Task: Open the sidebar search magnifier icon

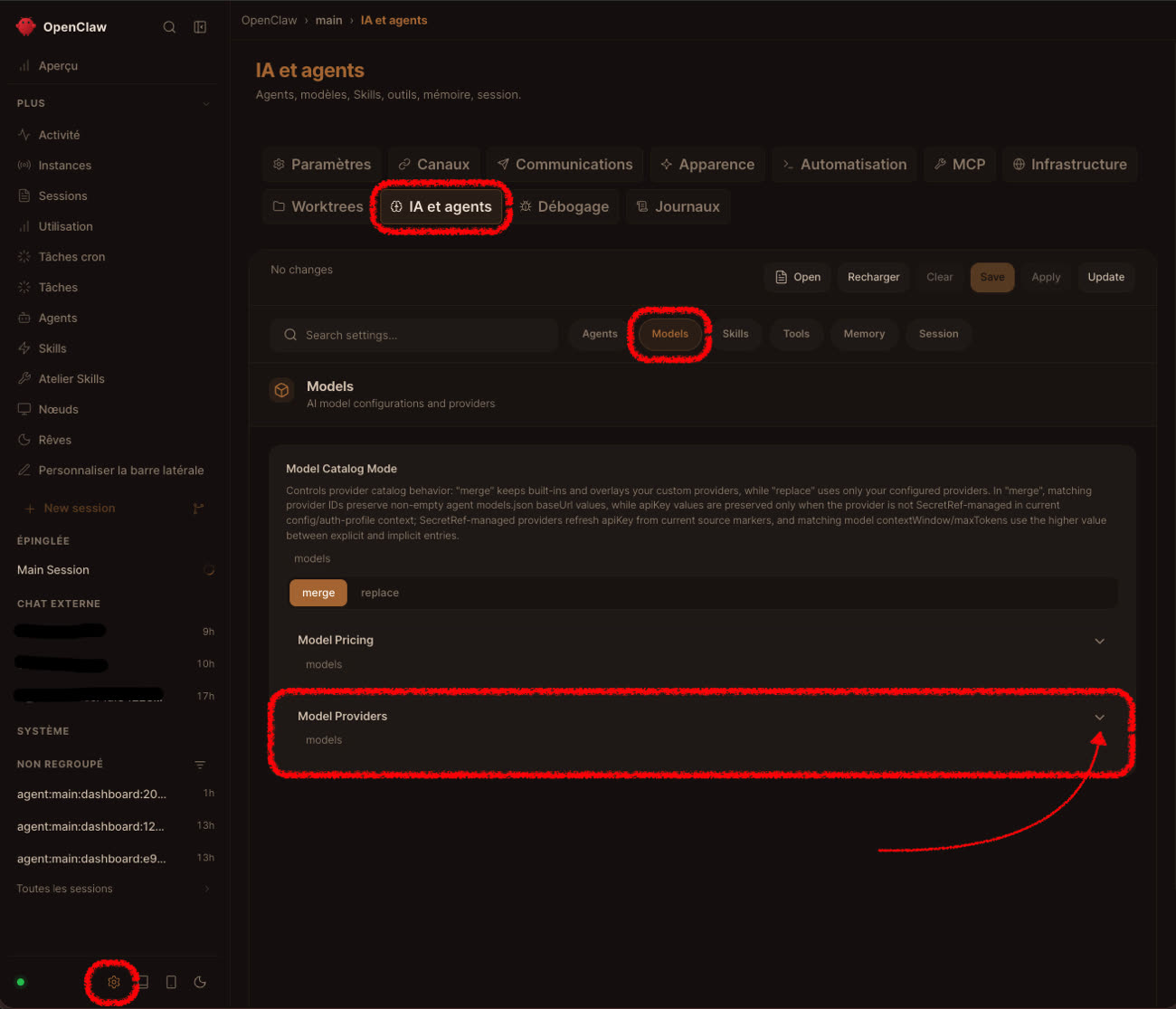Action: click(169, 27)
